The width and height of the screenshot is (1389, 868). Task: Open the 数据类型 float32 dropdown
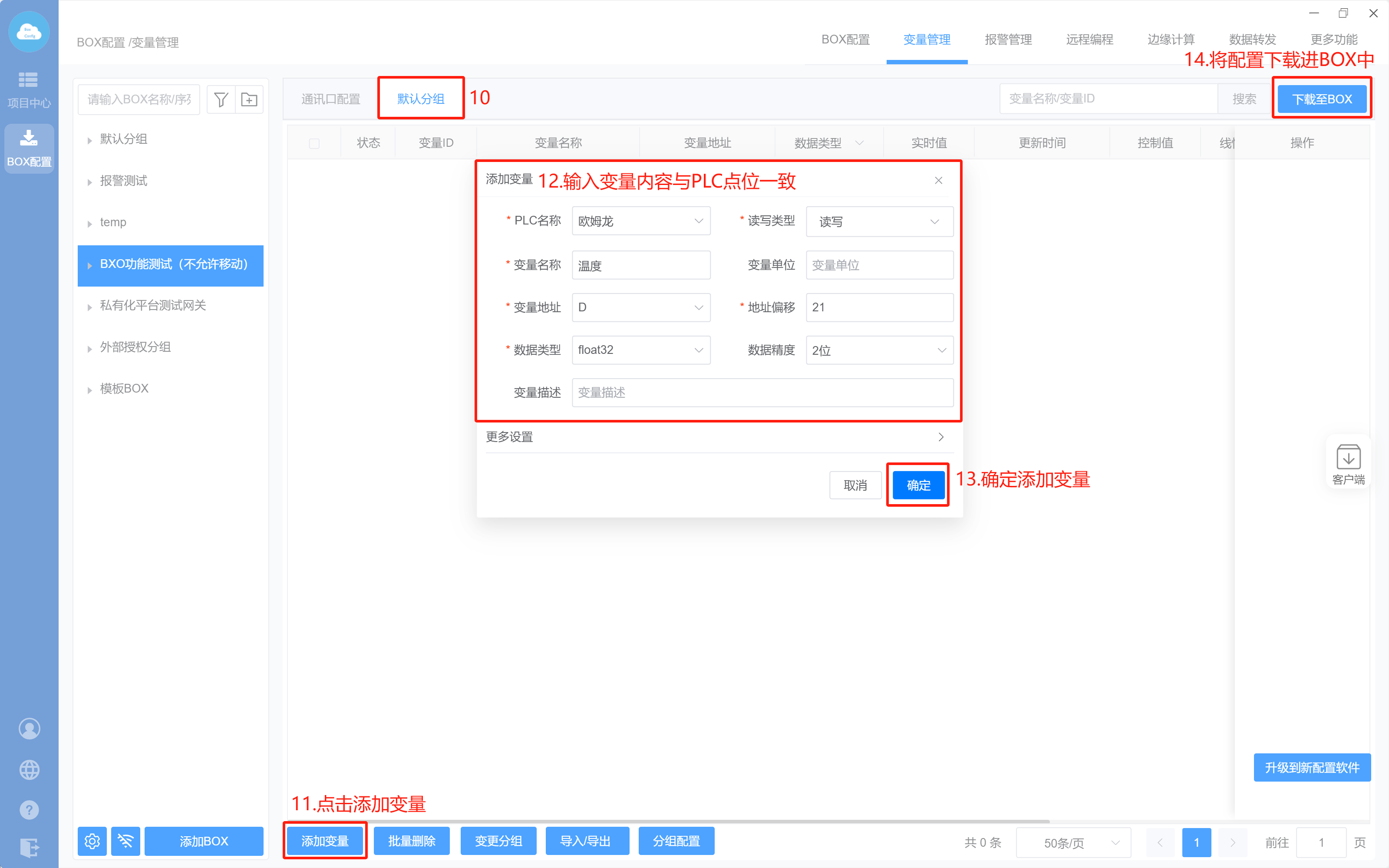pyautogui.click(x=640, y=350)
